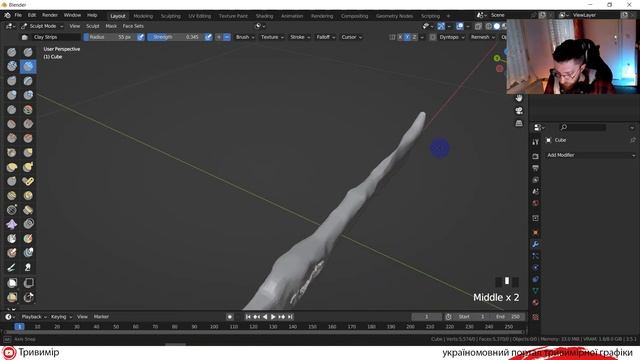Open the World properties tab
Image resolution: width=640 pixels, height=360 pixels.
(x=536, y=203)
